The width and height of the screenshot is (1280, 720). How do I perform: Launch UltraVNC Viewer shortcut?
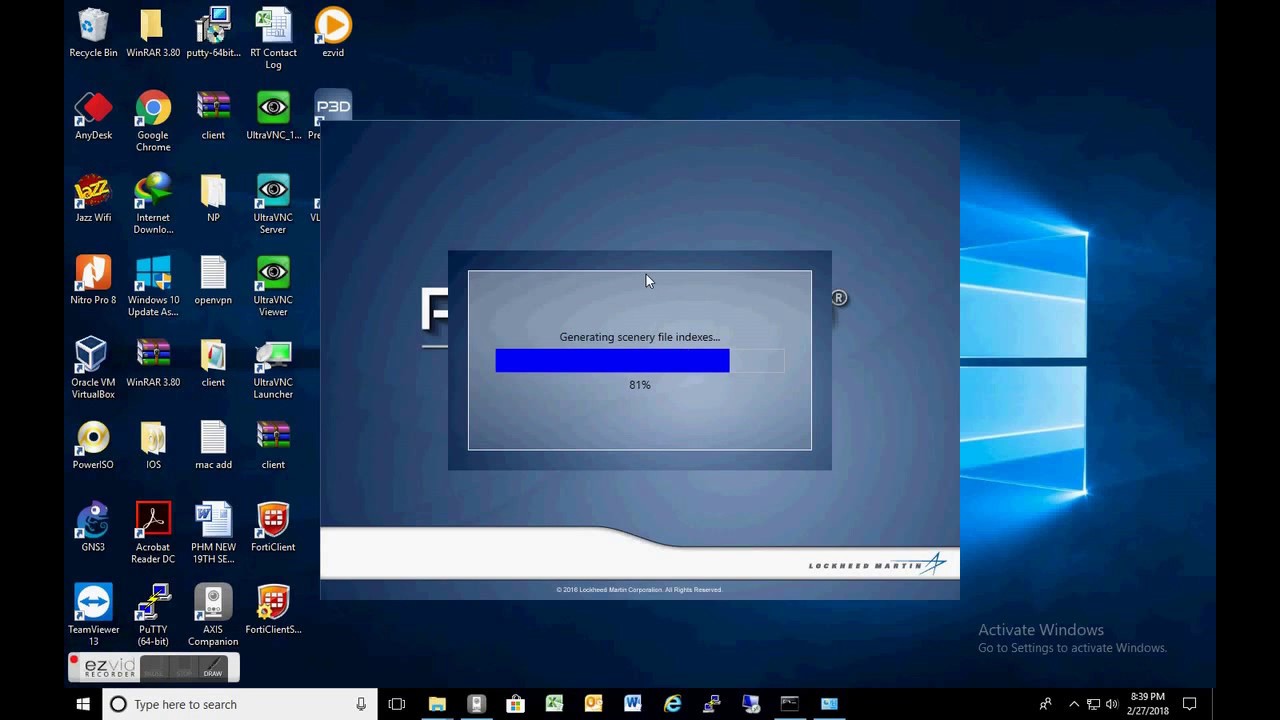point(273,286)
